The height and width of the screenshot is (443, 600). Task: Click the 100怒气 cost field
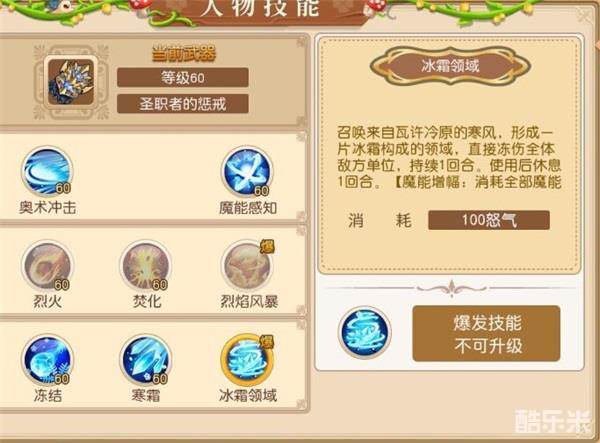coord(489,220)
